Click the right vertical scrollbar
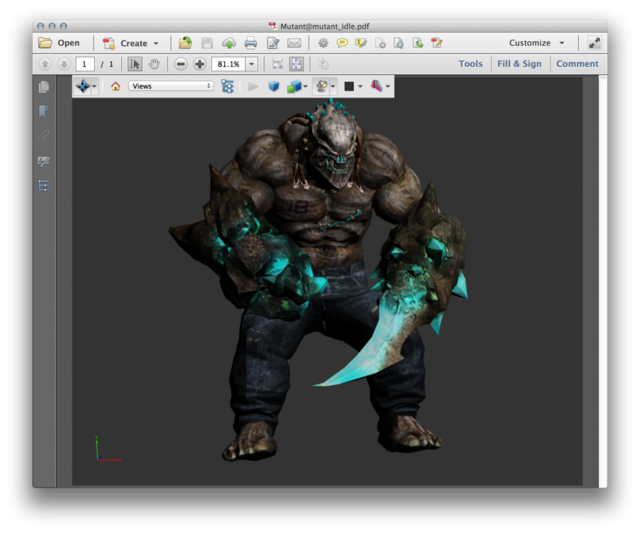 tap(603, 281)
